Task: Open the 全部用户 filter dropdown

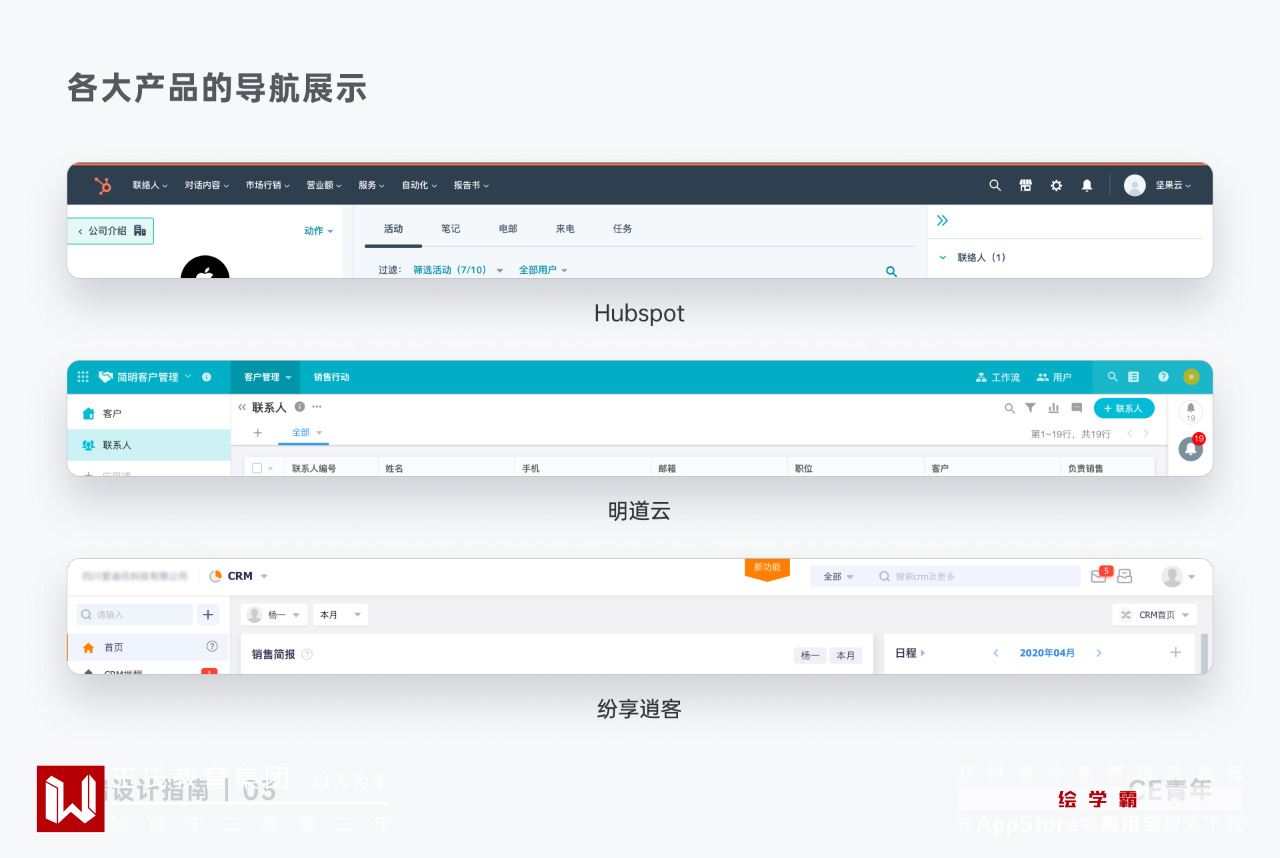Action: pos(543,270)
